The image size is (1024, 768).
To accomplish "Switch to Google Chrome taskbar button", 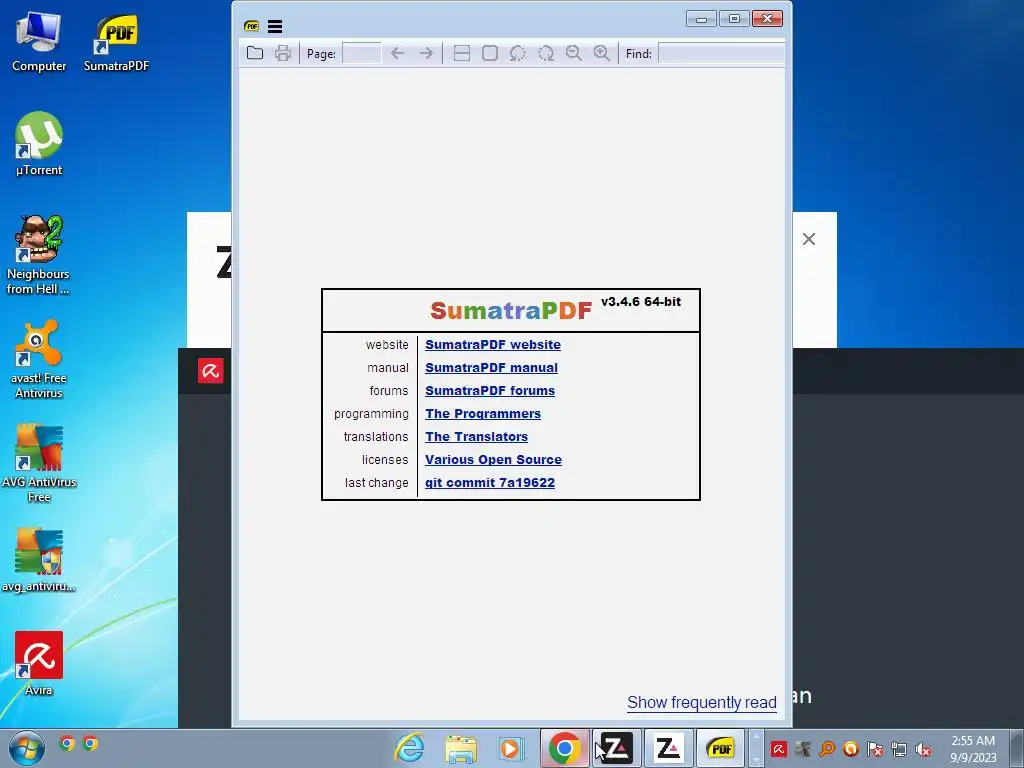I will pos(565,748).
